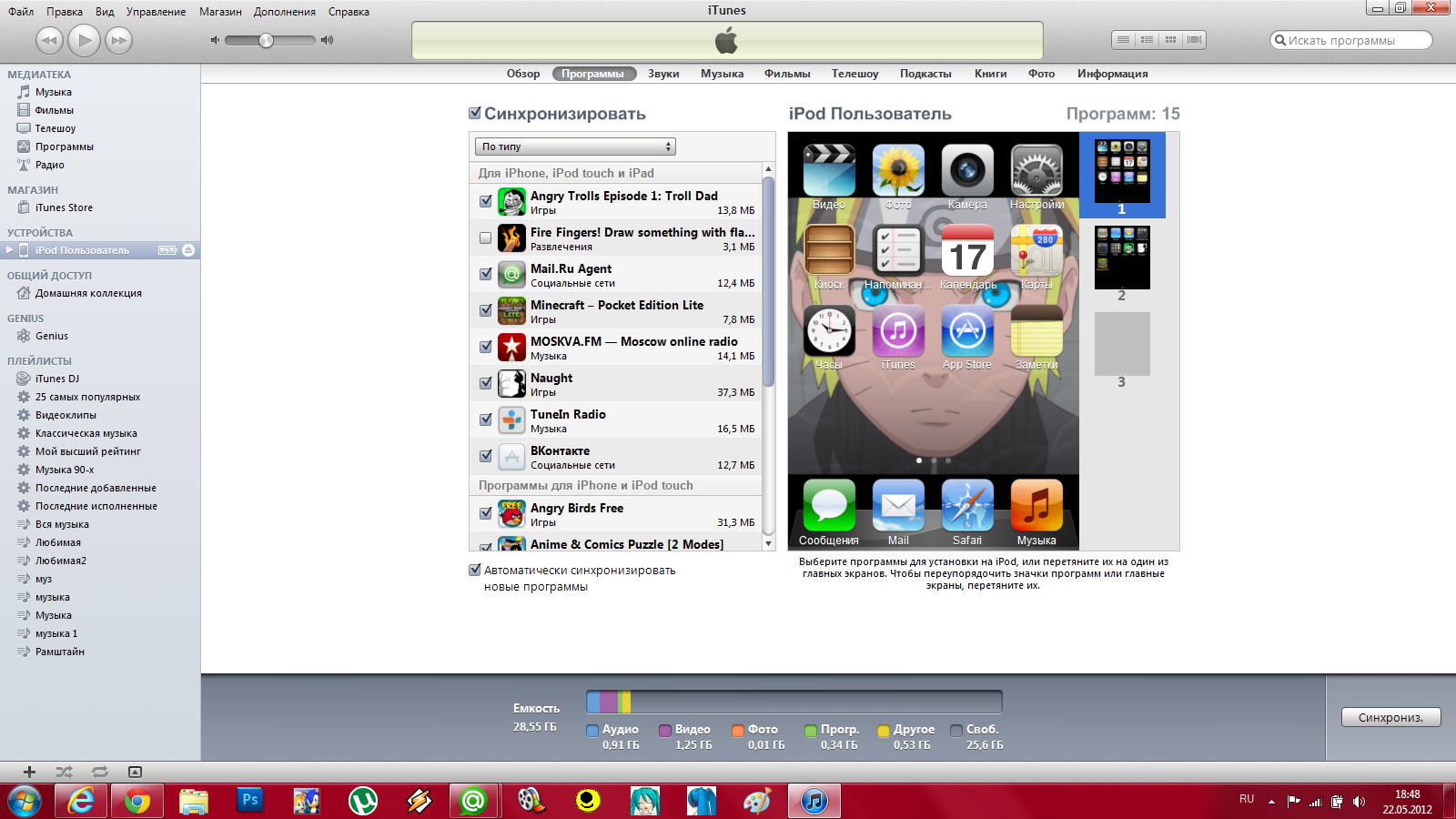Click the show artwork icon in bottom bar
This screenshot has height=819, width=1456.
(x=135, y=772)
